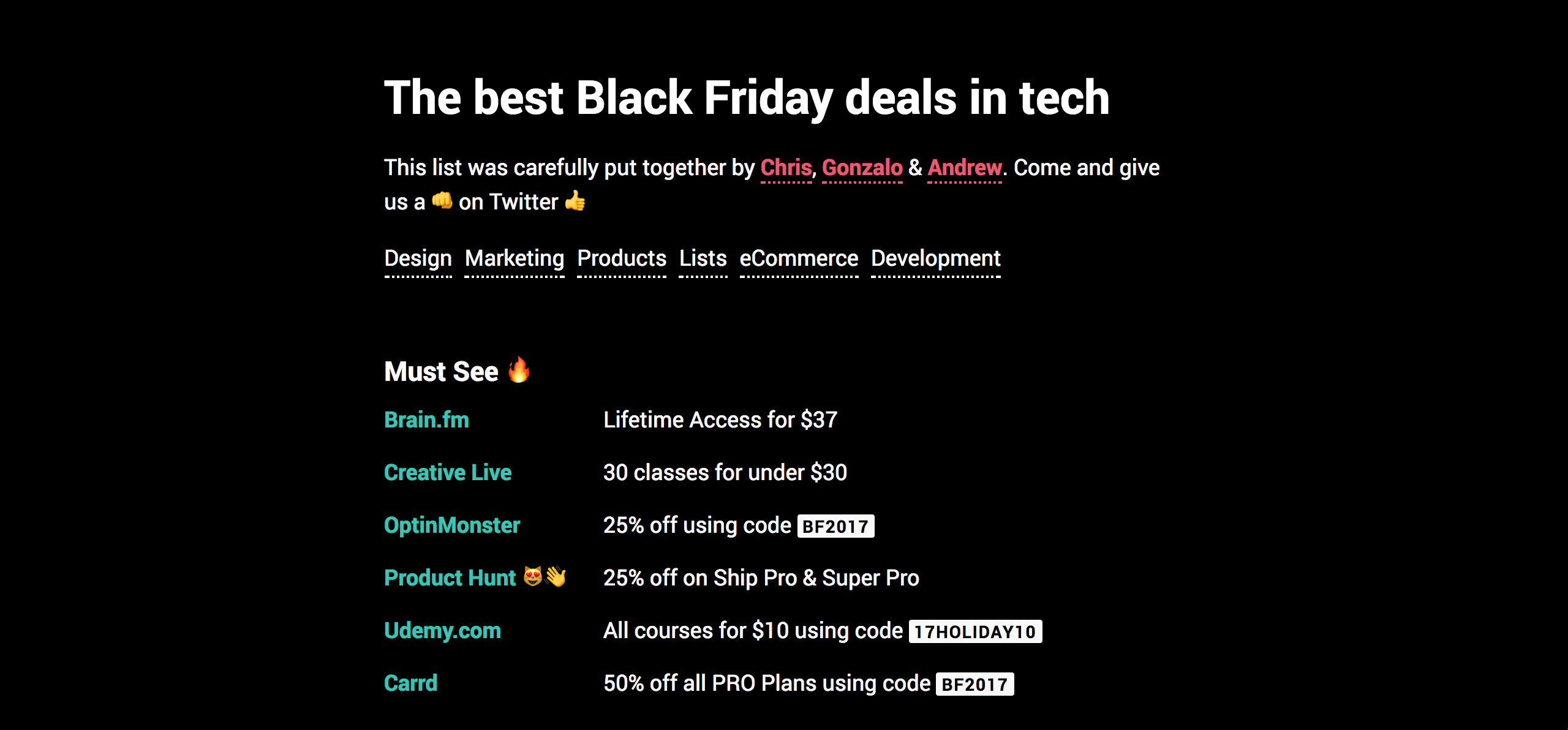Image resolution: width=1568 pixels, height=730 pixels.
Task: Select the BF2017 code next to OptinMonster
Action: click(835, 525)
